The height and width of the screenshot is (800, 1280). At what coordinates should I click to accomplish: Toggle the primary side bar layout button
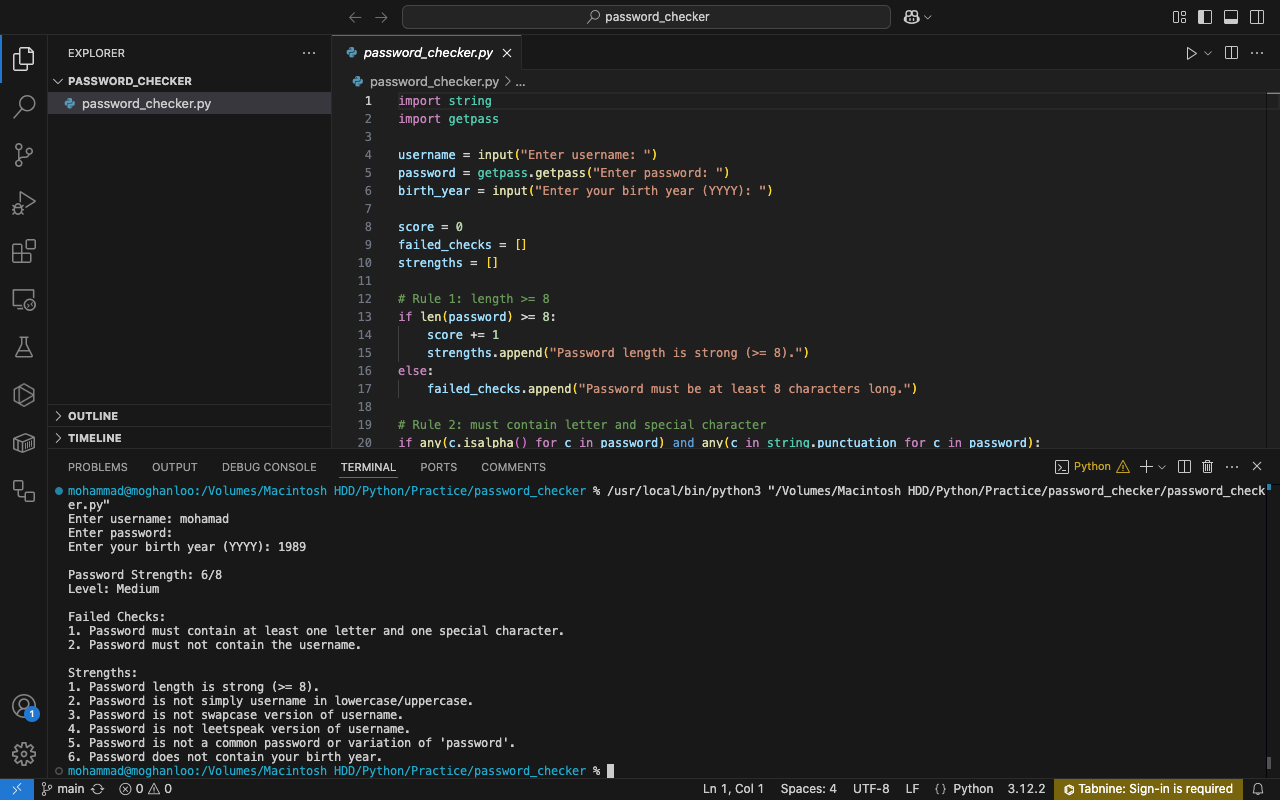tap(1205, 17)
